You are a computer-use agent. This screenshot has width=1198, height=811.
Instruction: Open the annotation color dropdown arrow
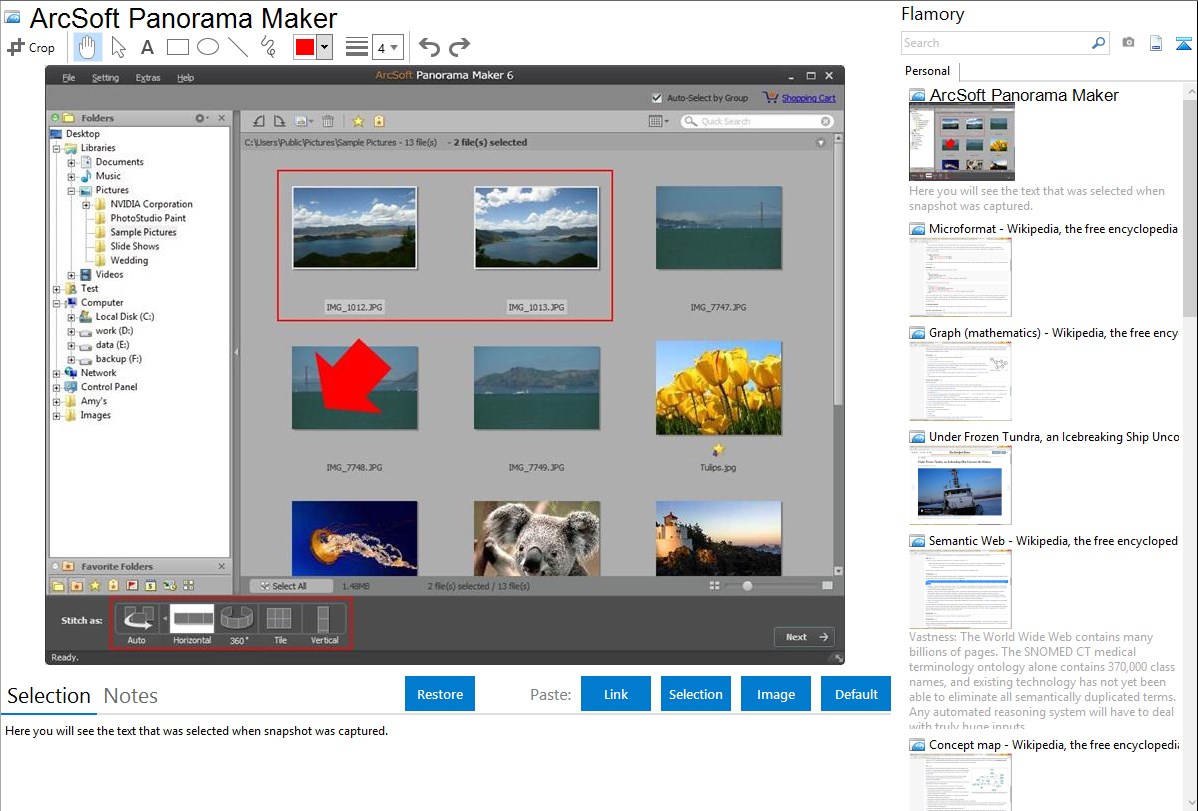325,47
